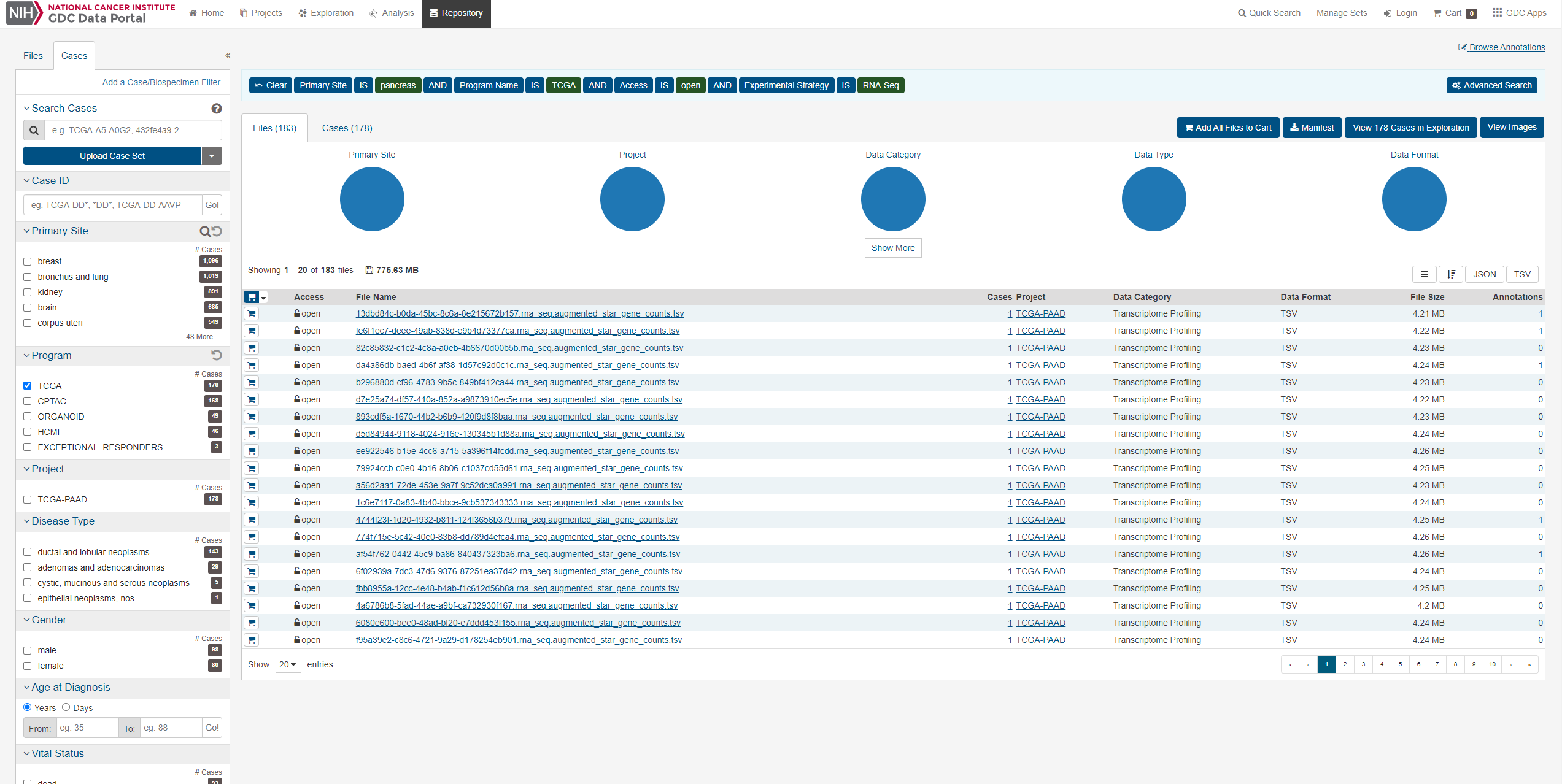Screen dimensions: 1562x784
Task: Select the Days radio button
Action: pos(66,707)
